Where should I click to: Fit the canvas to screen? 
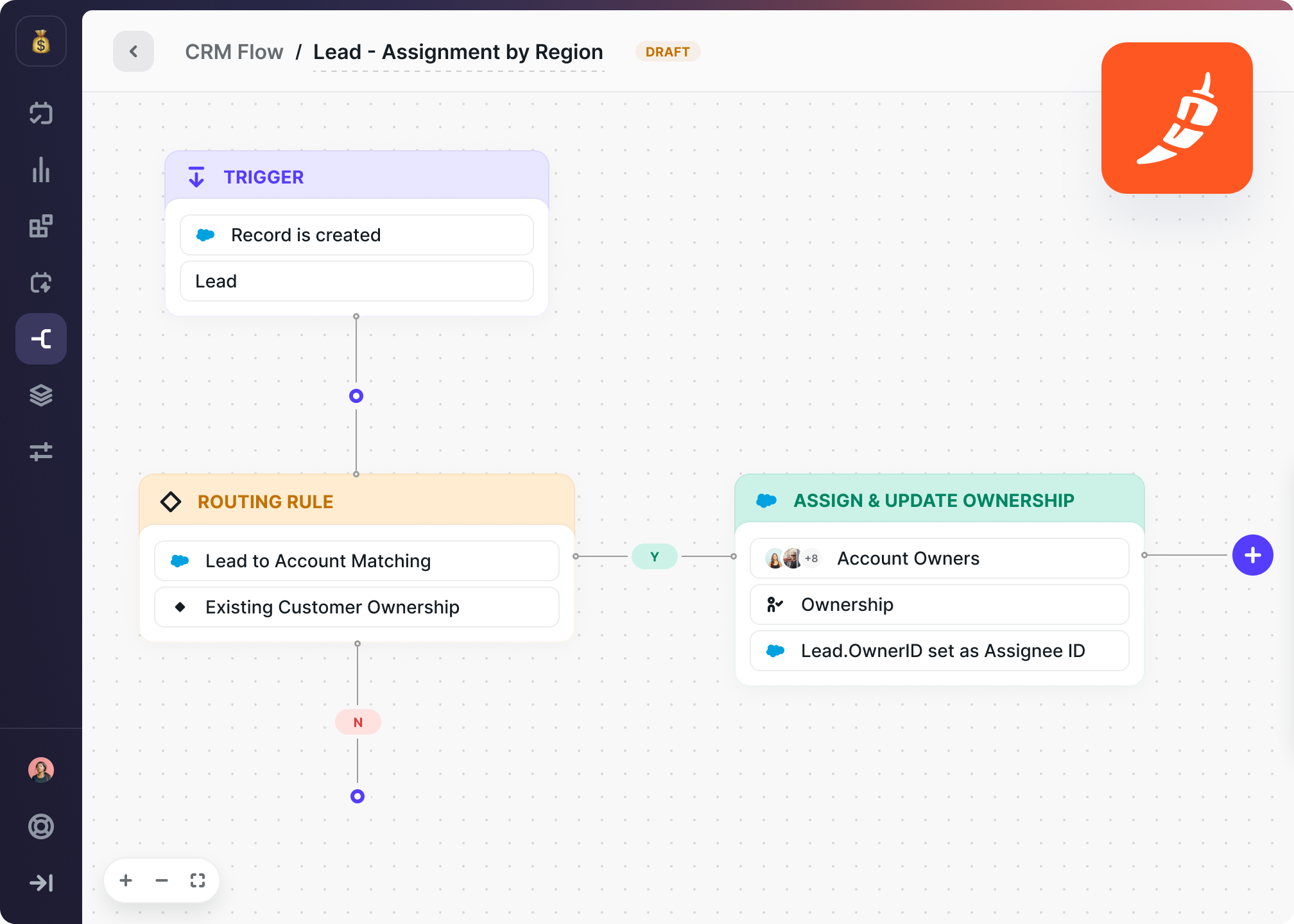click(198, 880)
